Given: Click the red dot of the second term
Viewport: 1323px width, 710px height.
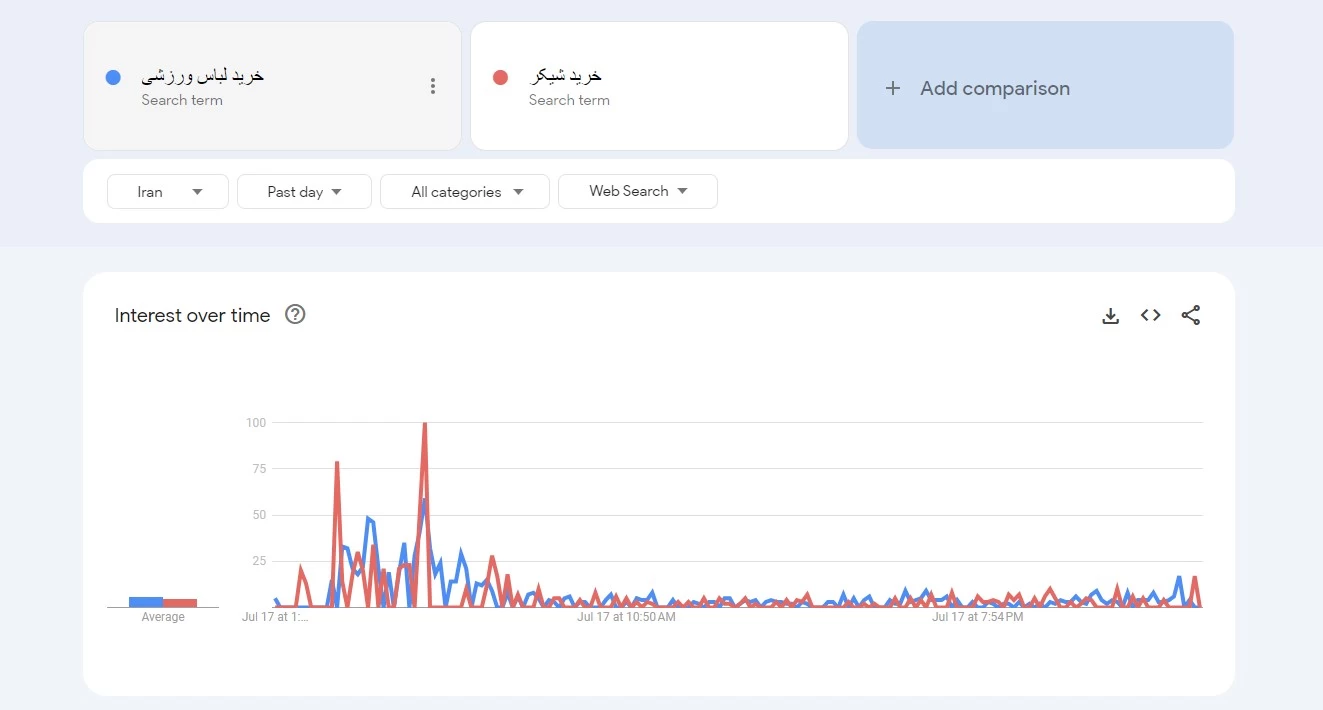Looking at the screenshot, I should point(500,77).
